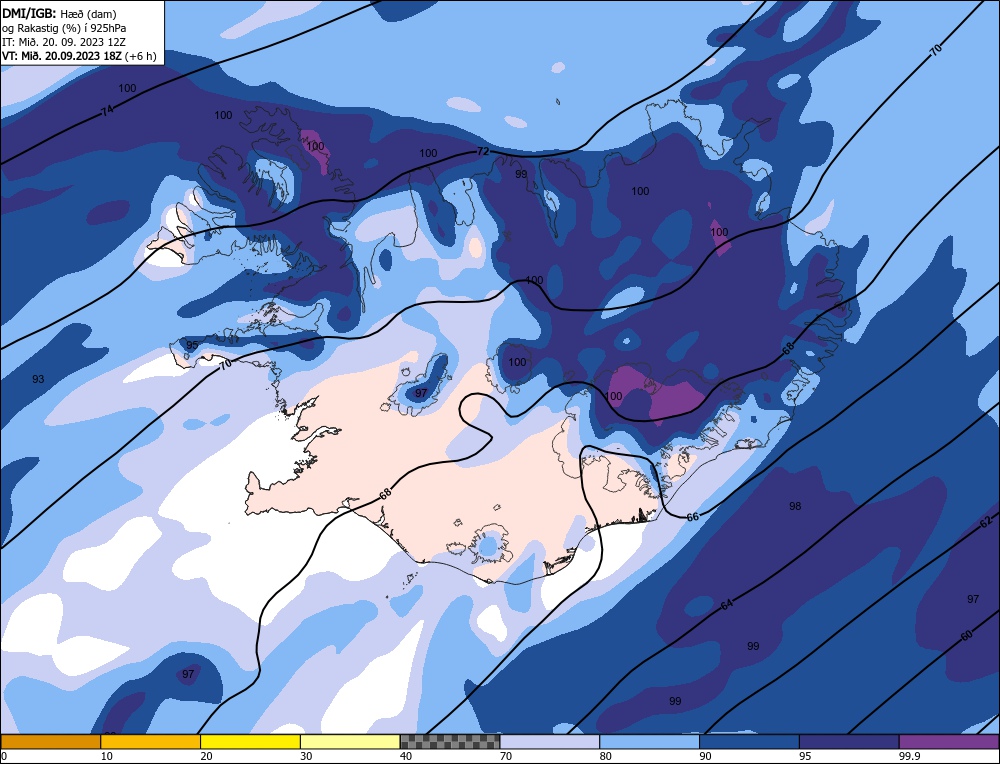Screen dimensions: 1000x764
Task: Click the 93 humidity value in the west
Action: point(38,379)
